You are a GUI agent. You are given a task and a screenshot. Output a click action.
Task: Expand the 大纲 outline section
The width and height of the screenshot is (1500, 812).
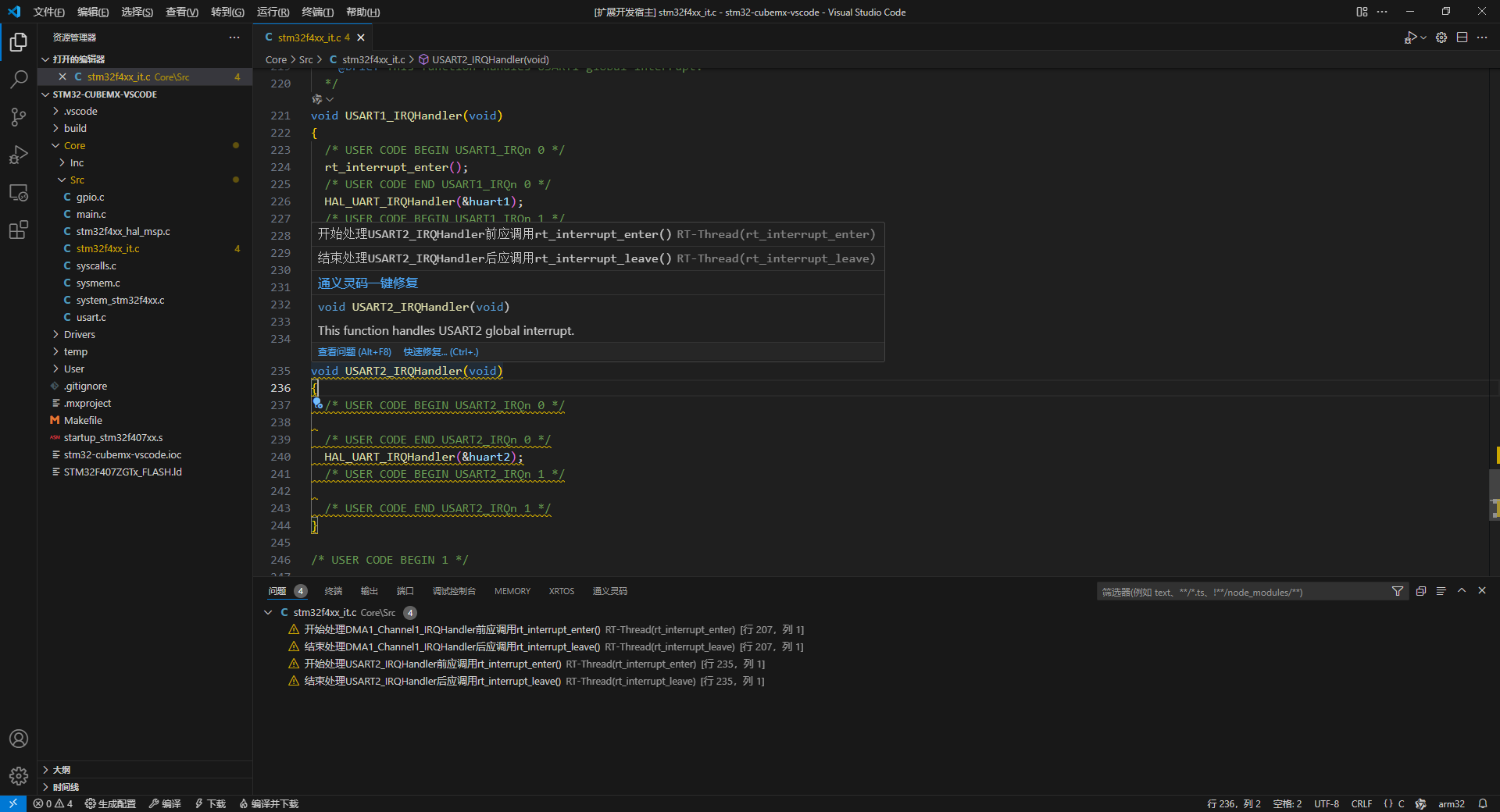point(62,770)
